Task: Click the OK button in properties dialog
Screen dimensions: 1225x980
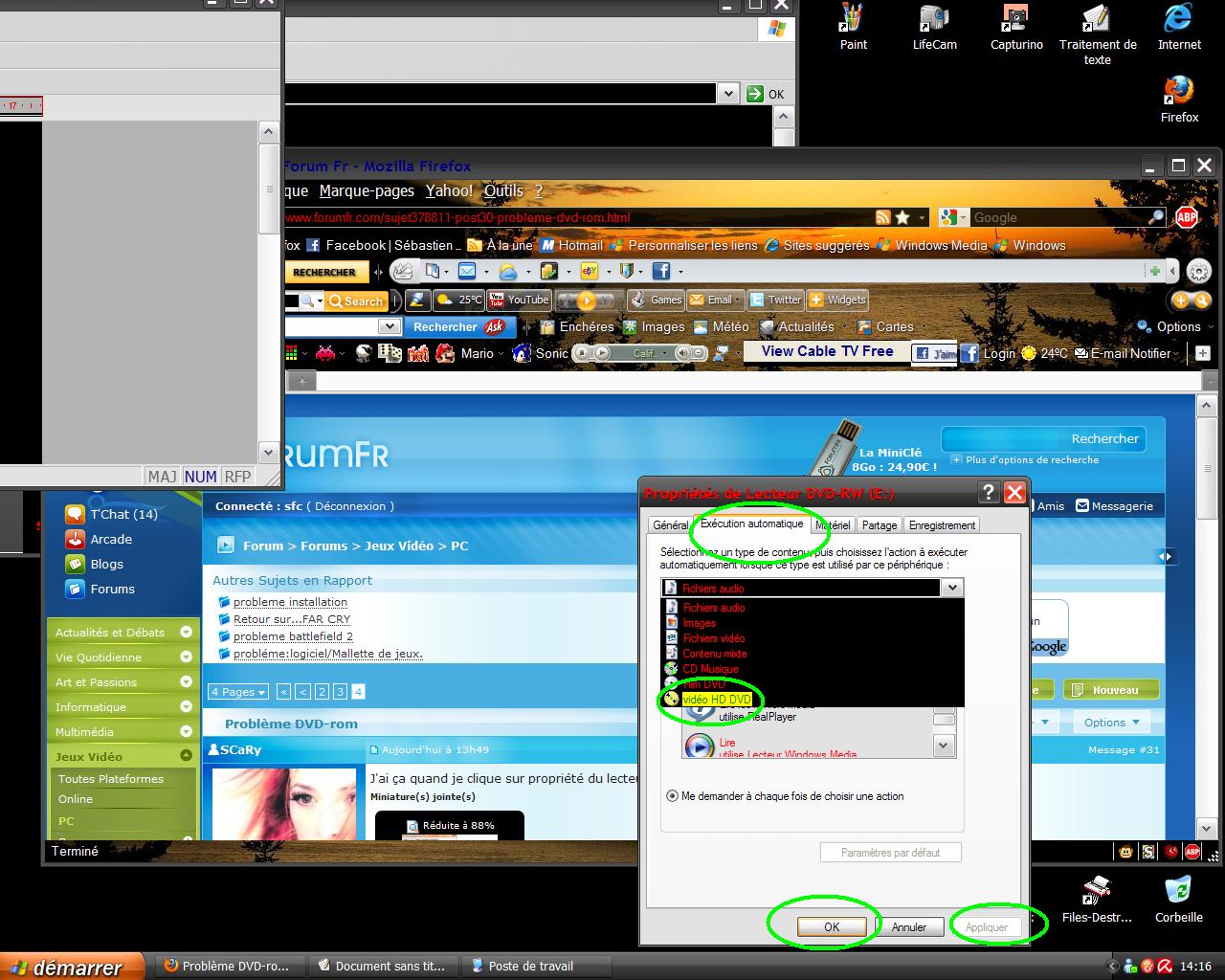Action: point(832,926)
